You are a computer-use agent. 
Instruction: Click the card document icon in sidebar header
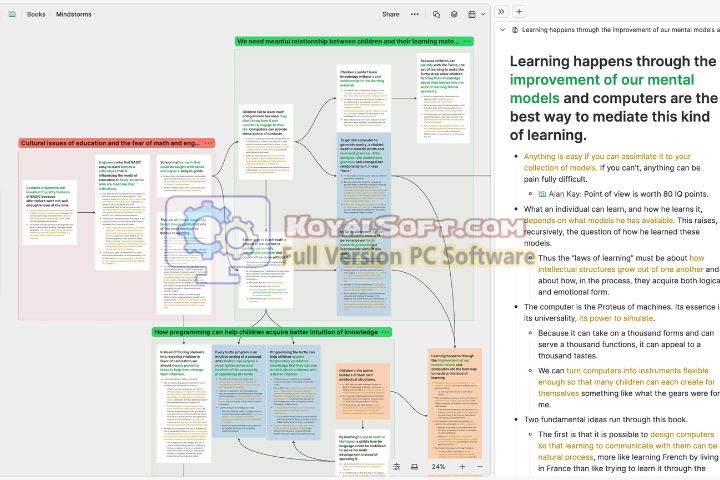[515, 30]
